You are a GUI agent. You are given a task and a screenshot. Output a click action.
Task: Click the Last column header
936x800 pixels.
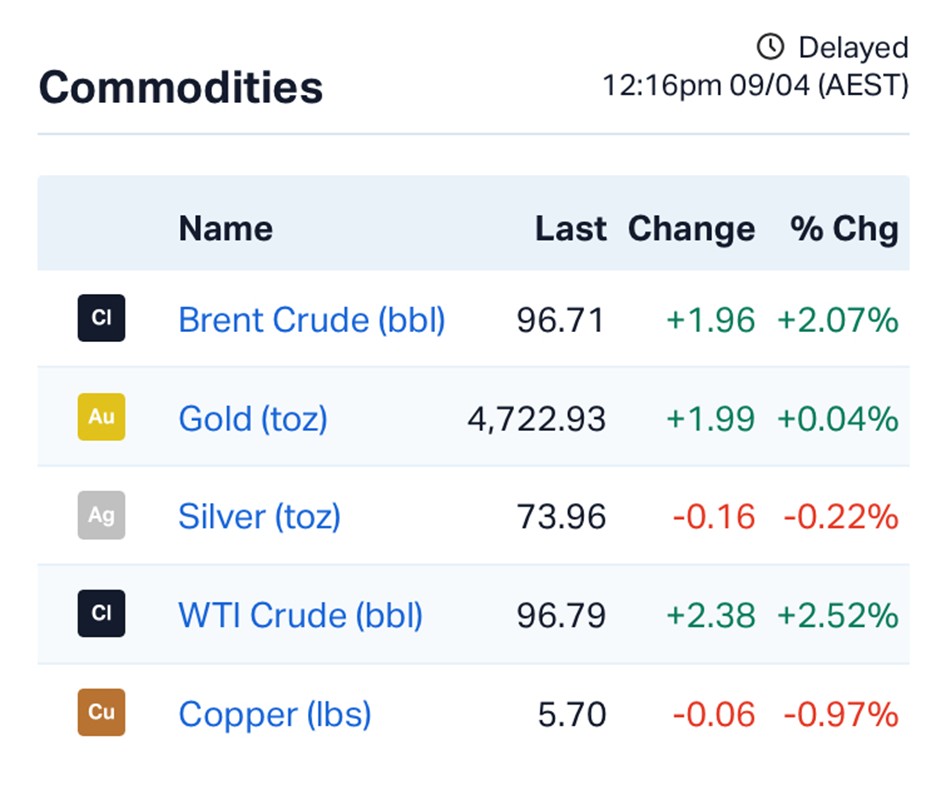[570, 229]
